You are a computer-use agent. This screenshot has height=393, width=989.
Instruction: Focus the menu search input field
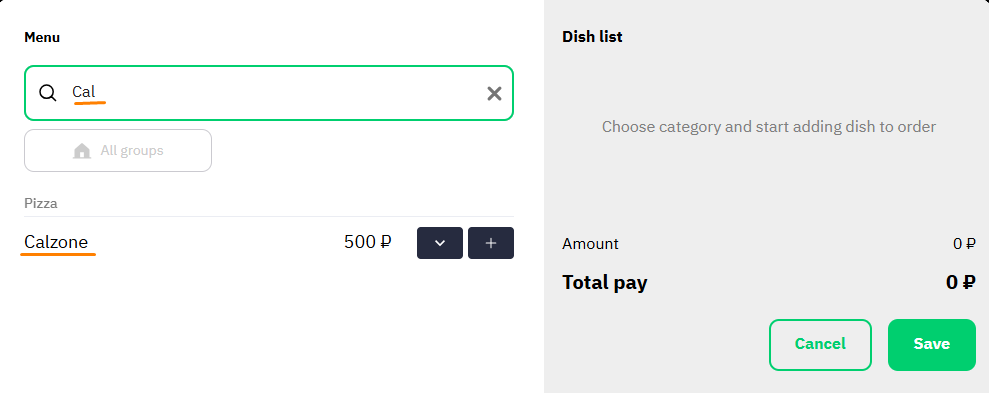pyautogui.click(x=269, y=93)
